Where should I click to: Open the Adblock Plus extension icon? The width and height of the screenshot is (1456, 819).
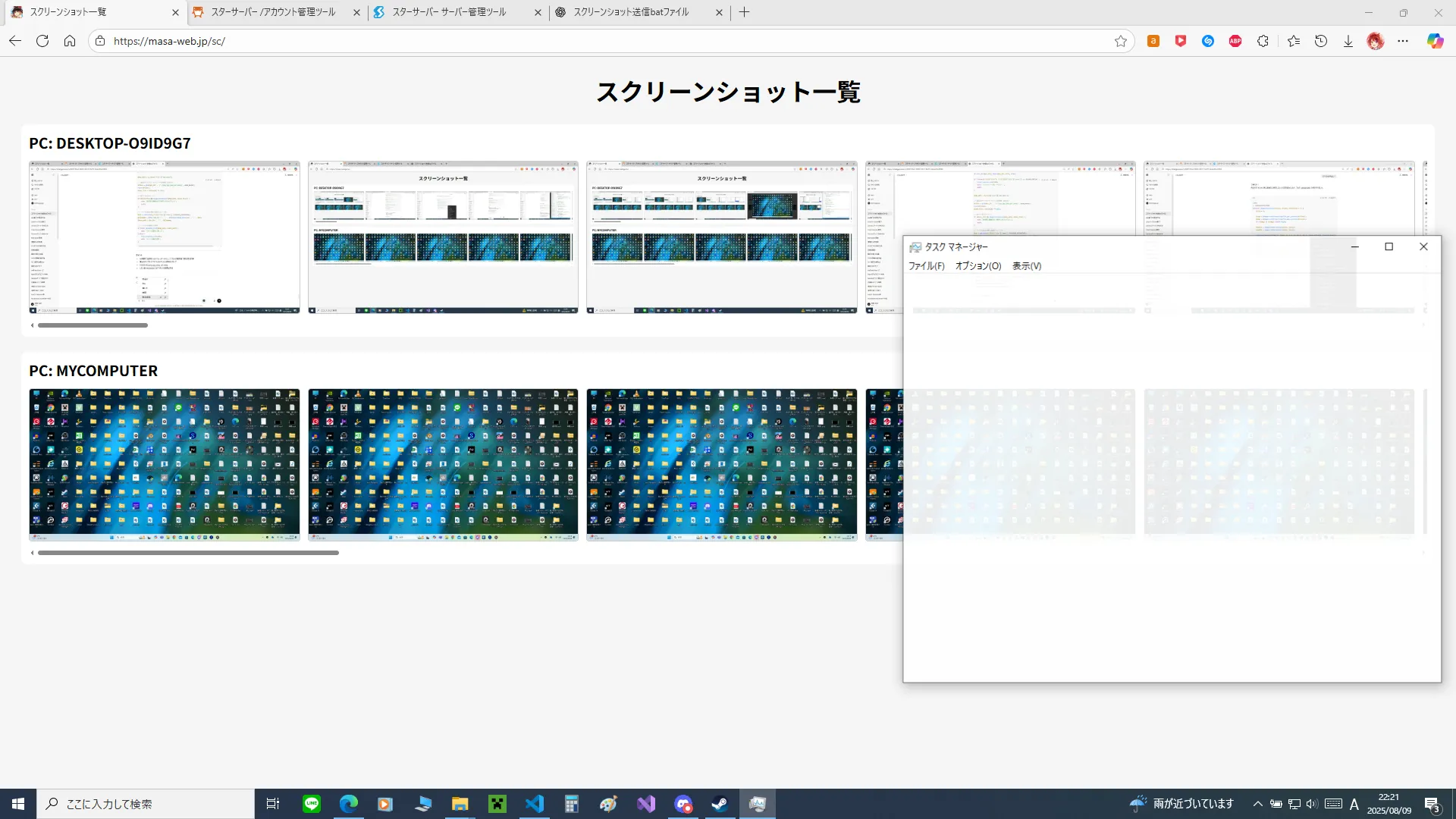1235,41
